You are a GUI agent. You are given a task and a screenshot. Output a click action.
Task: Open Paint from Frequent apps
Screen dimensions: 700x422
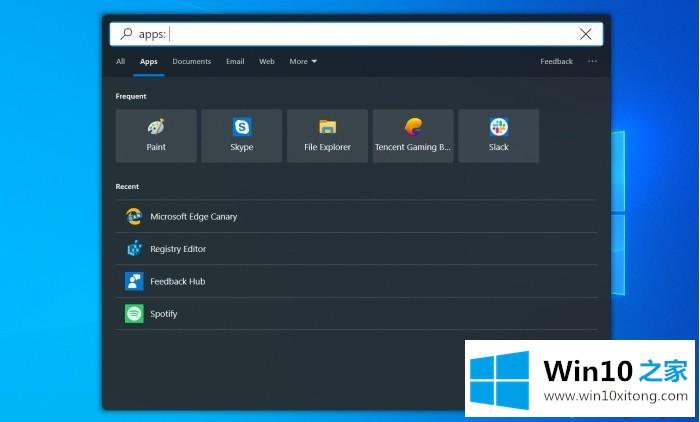pyautogui.click(x=156, y=136)
